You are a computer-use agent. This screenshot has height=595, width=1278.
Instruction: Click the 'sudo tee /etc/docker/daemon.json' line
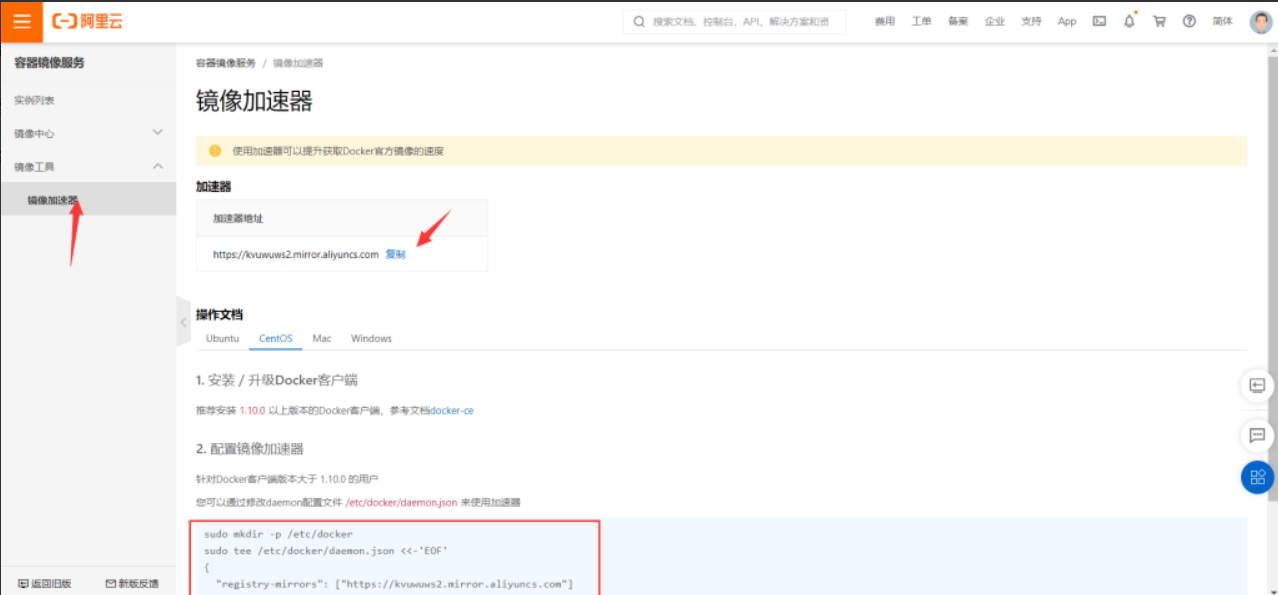(326, 551)
